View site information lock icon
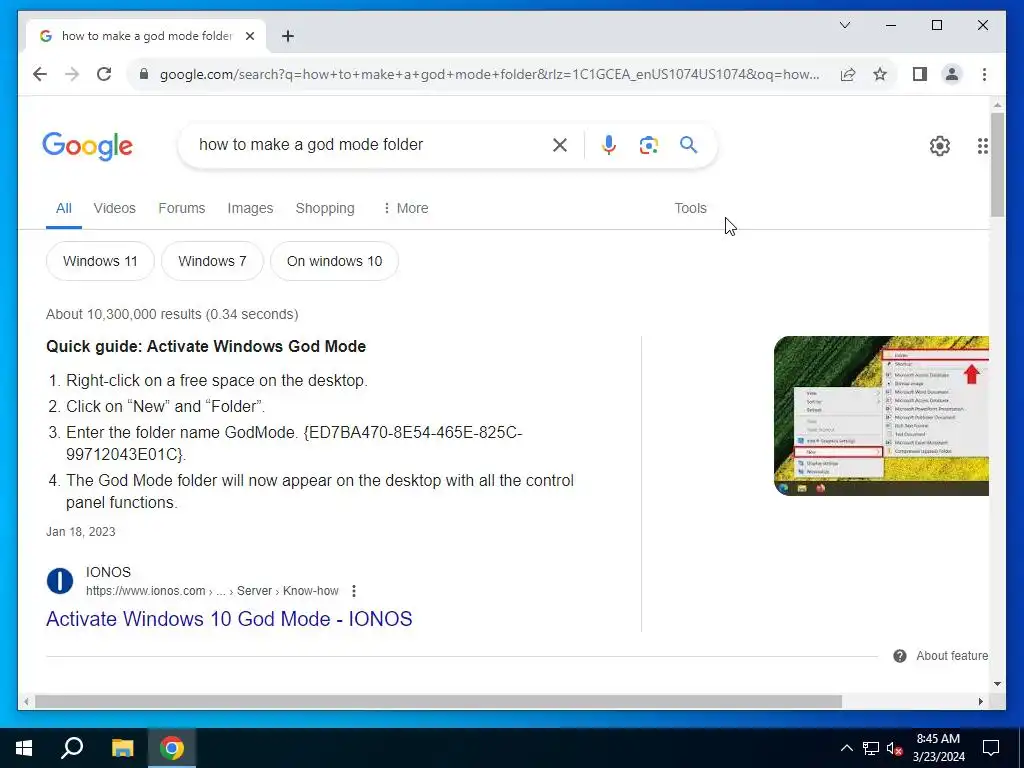Viewport: 1024px width, 768px height. 144,74
